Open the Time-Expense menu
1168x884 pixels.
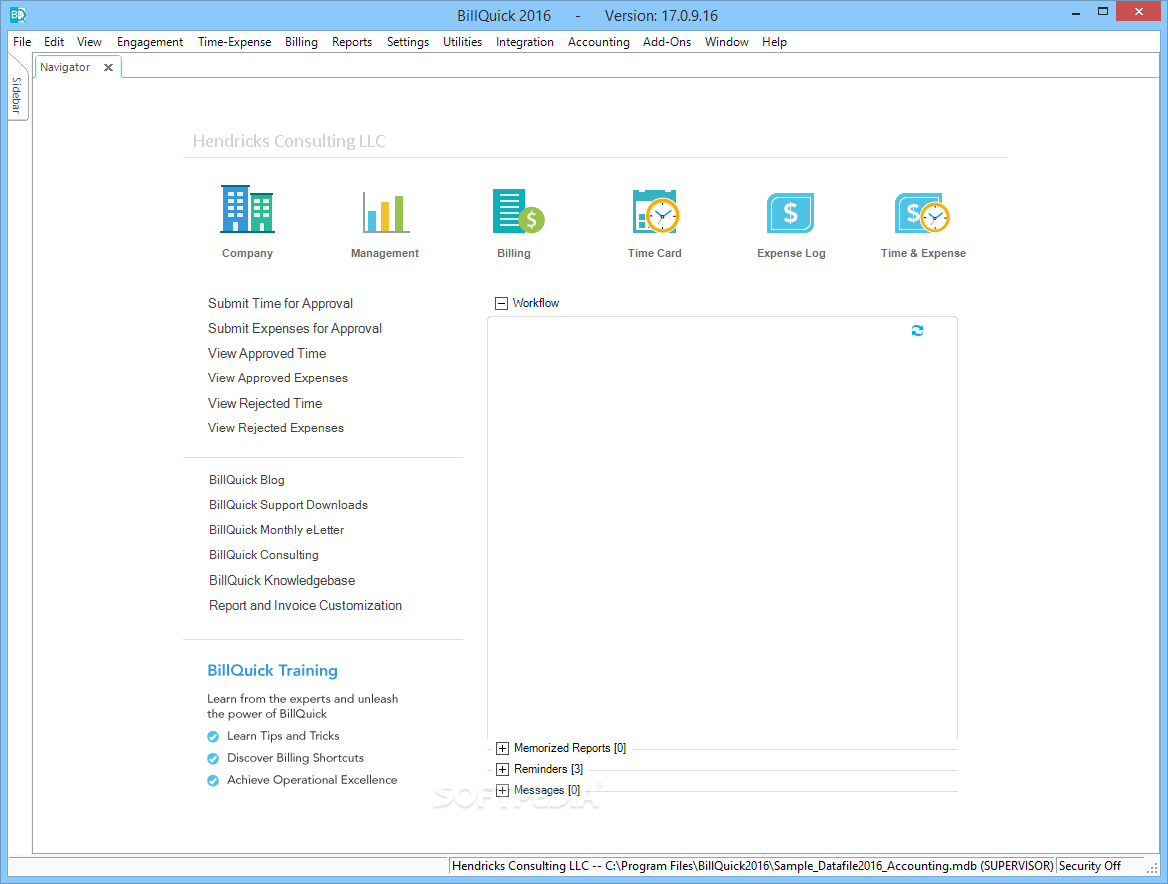click(234, 42)
